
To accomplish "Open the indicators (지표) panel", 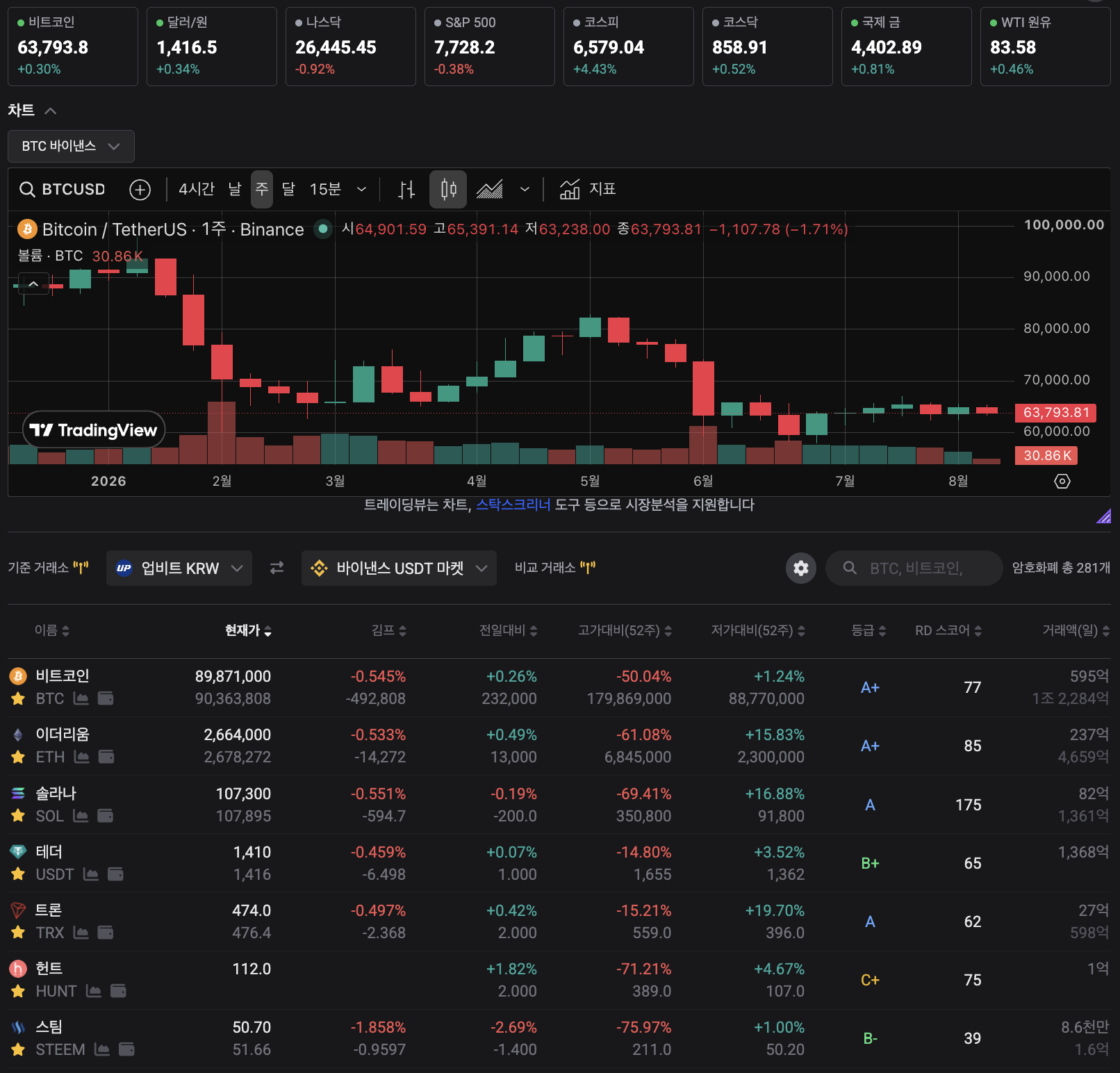I will click(x=588, y=189).
